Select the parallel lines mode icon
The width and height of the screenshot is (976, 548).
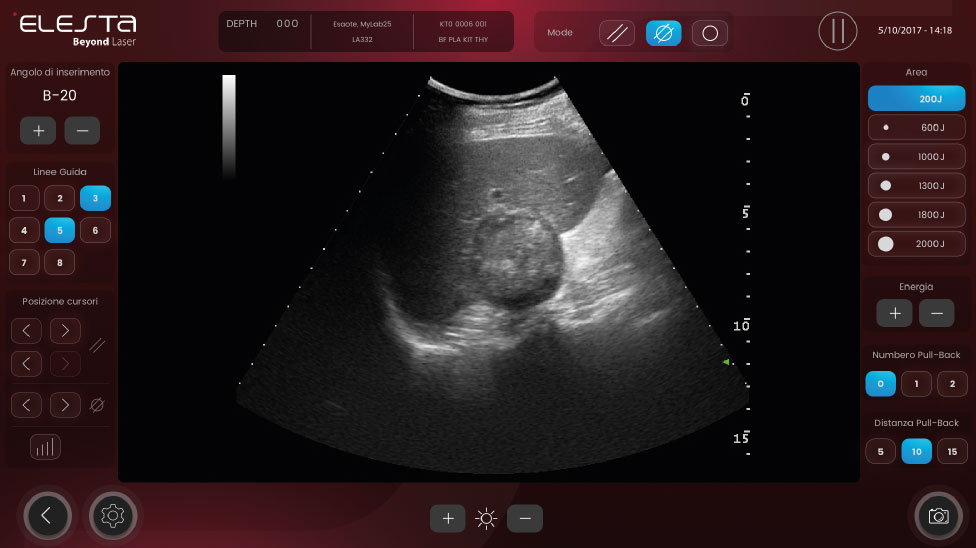pyautogui.click(x=617, y=33)
